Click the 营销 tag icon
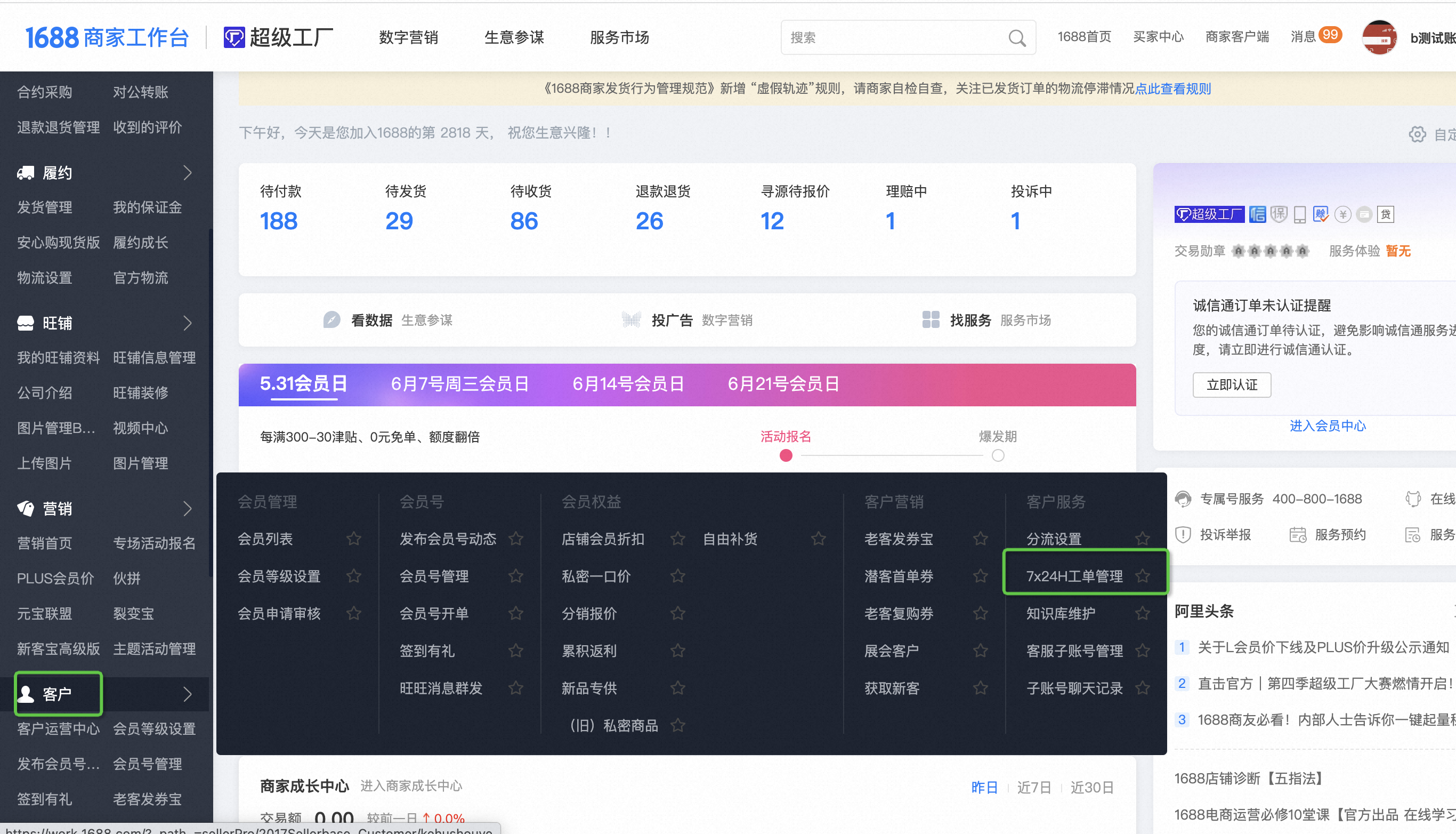This screenshot has height=834, width=1456. [x=25, y=508]
